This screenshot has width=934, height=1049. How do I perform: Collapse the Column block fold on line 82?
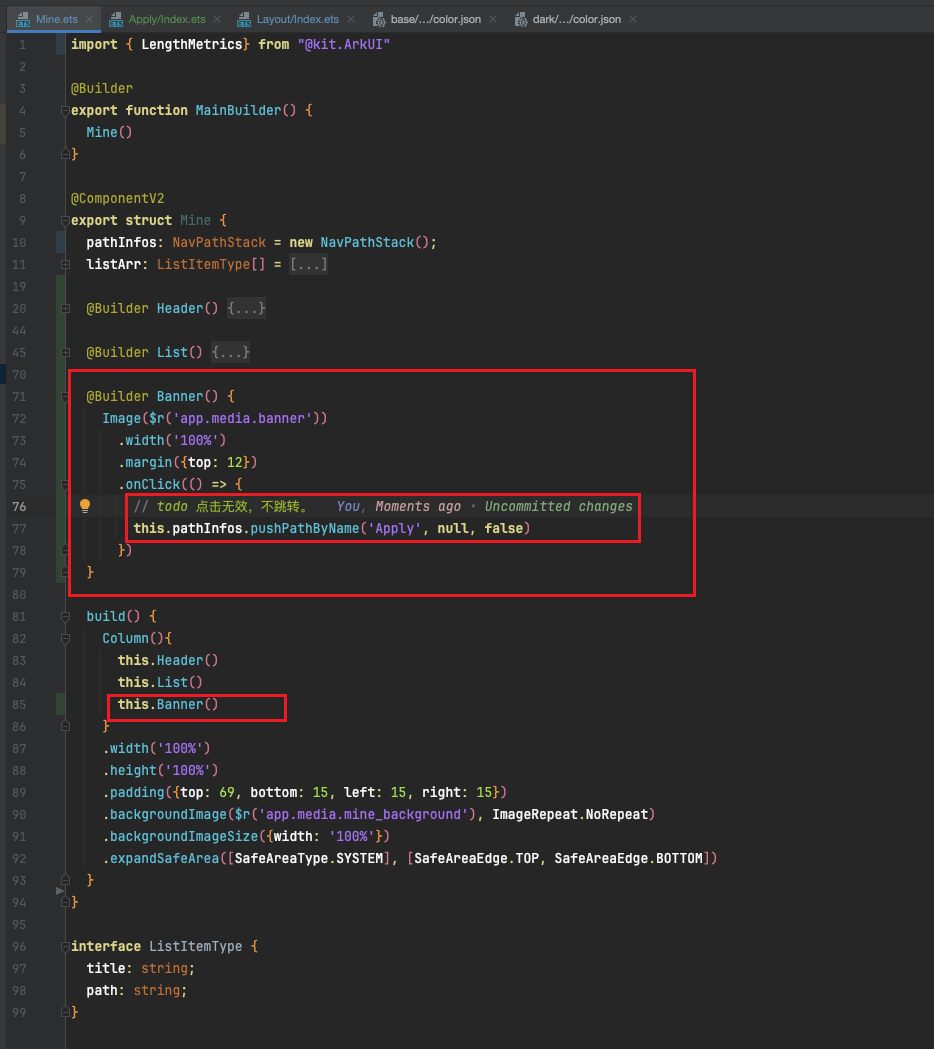(65, 638)
